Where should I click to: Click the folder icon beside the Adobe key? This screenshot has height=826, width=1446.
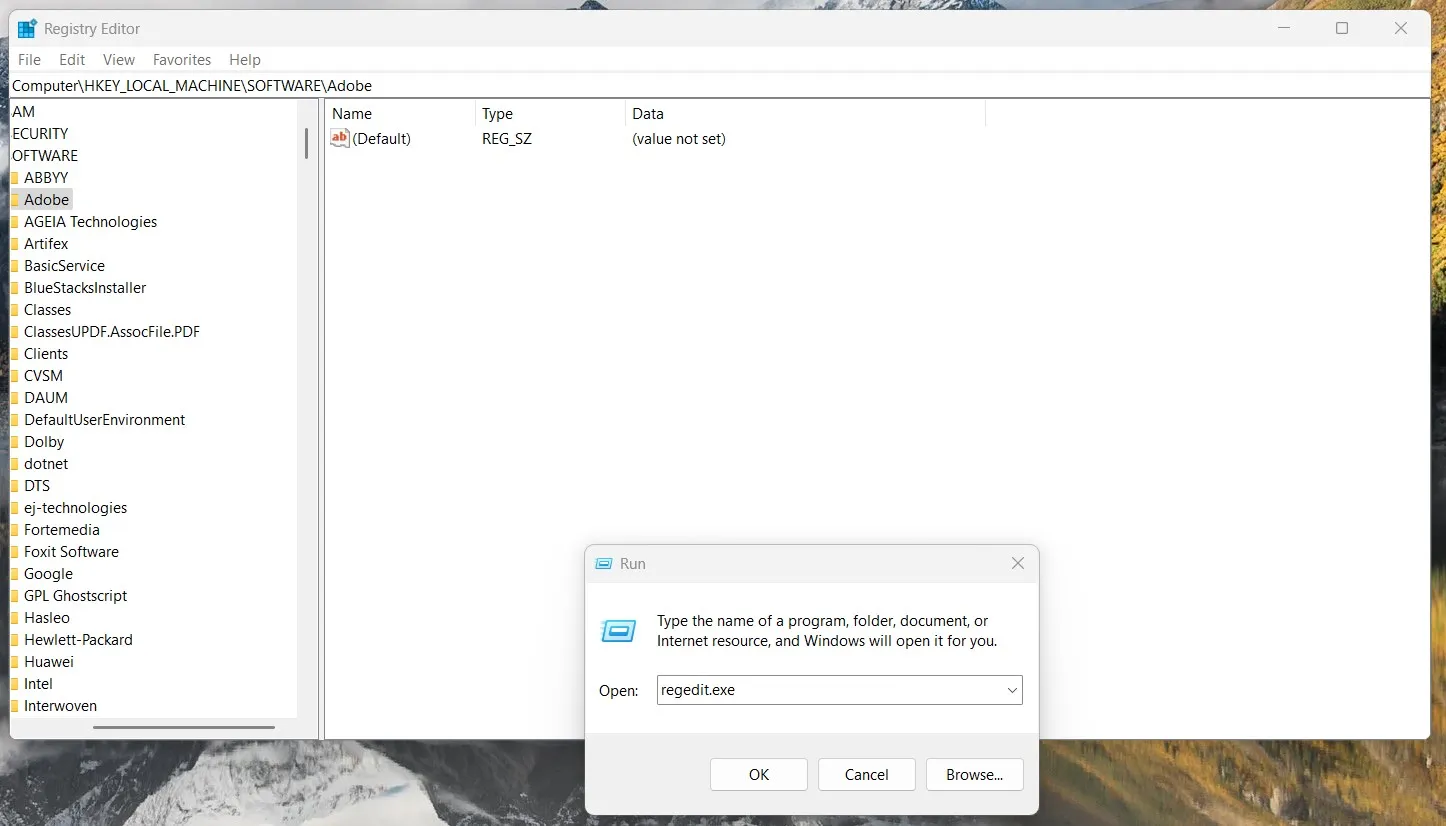click(x=15, y=199)
